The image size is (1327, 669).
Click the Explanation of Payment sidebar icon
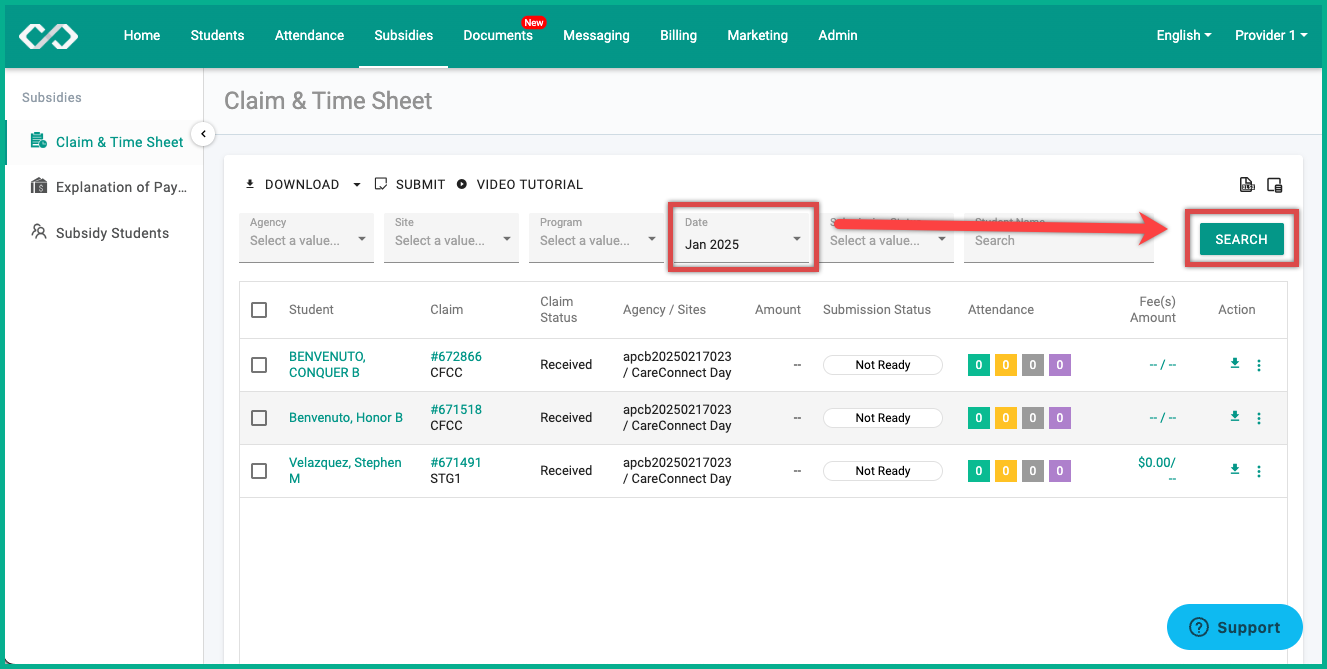38,186
